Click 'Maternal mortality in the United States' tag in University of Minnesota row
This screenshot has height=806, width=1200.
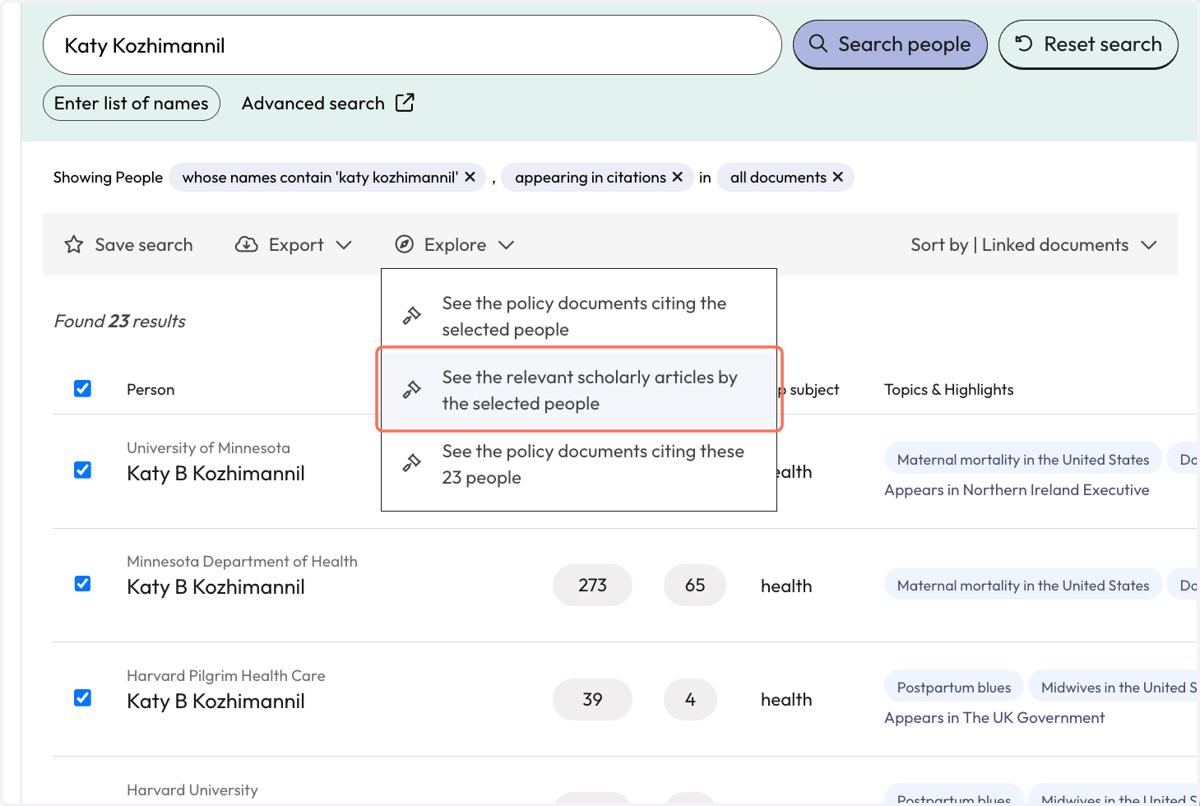[x=1023, y=460]
